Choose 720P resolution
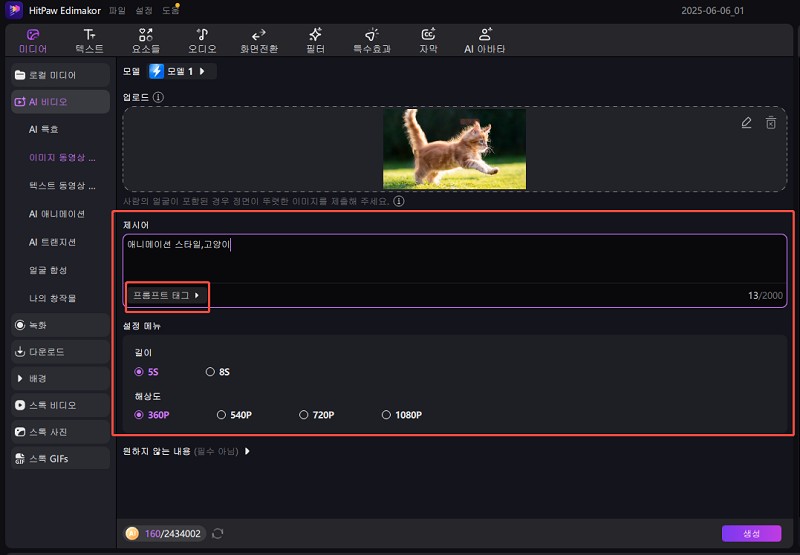 (x=317, y=415)
